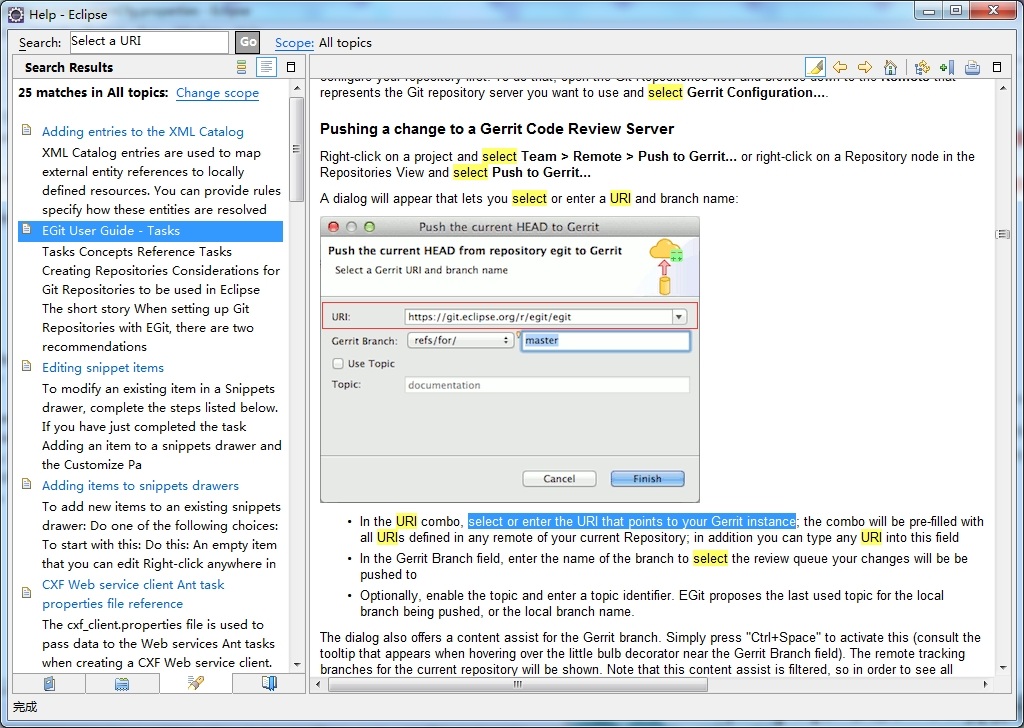Switch to the Bookmarks tab icon
The image size is (1024, 728).
(269, 683)
